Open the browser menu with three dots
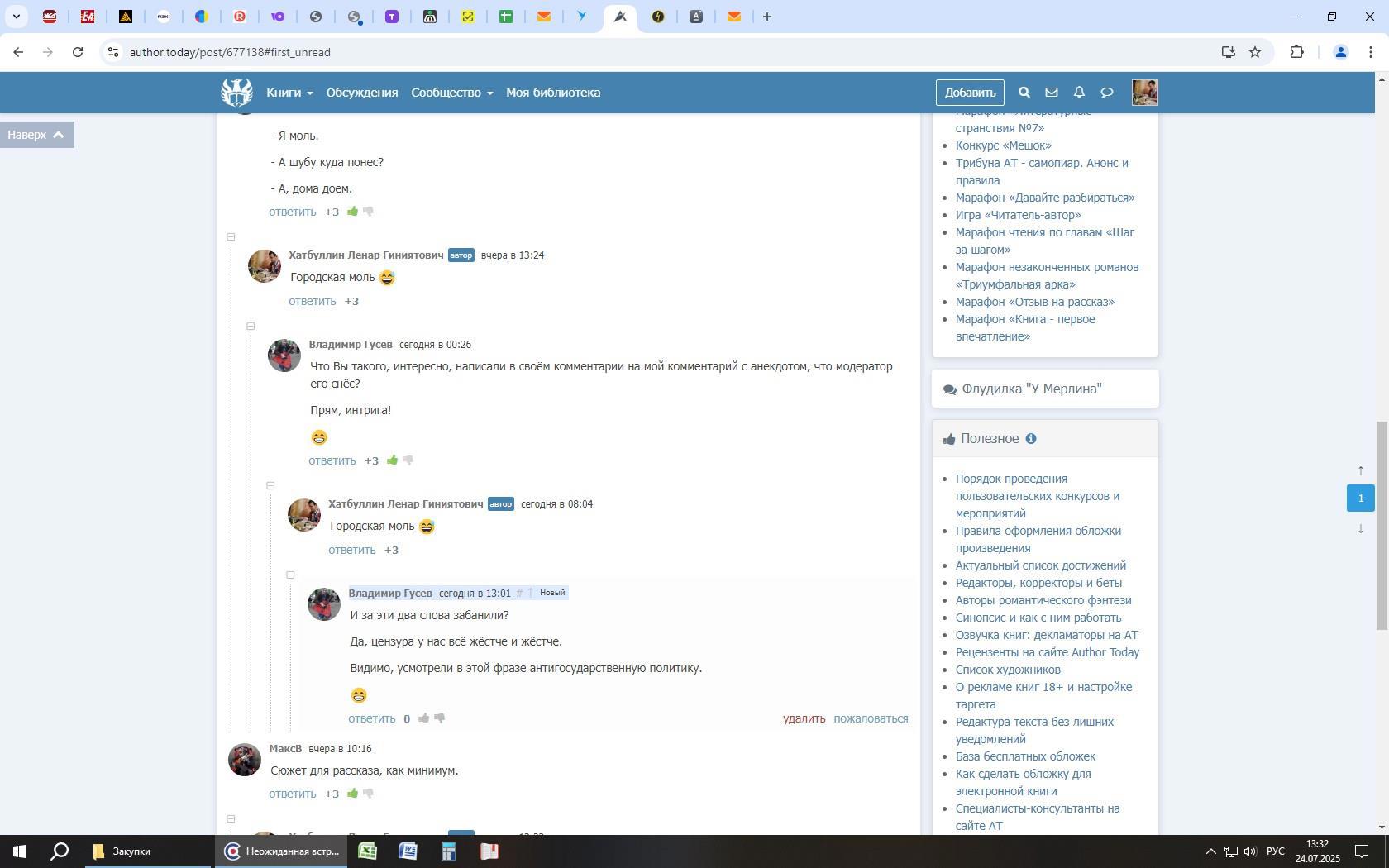Screen dimensions: 1389x868 point(1371,52)
